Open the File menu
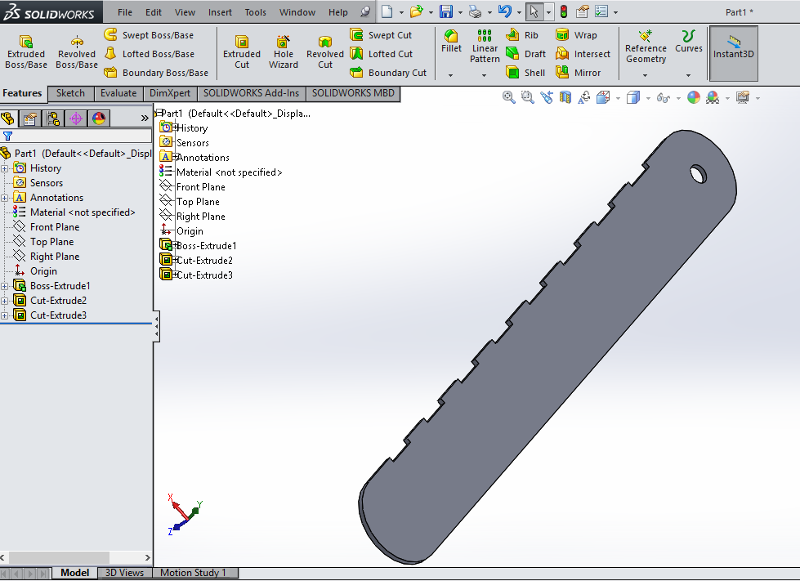The width and height of the screenshot is (800, 581). pyautogui.click(x=124, y=12)
